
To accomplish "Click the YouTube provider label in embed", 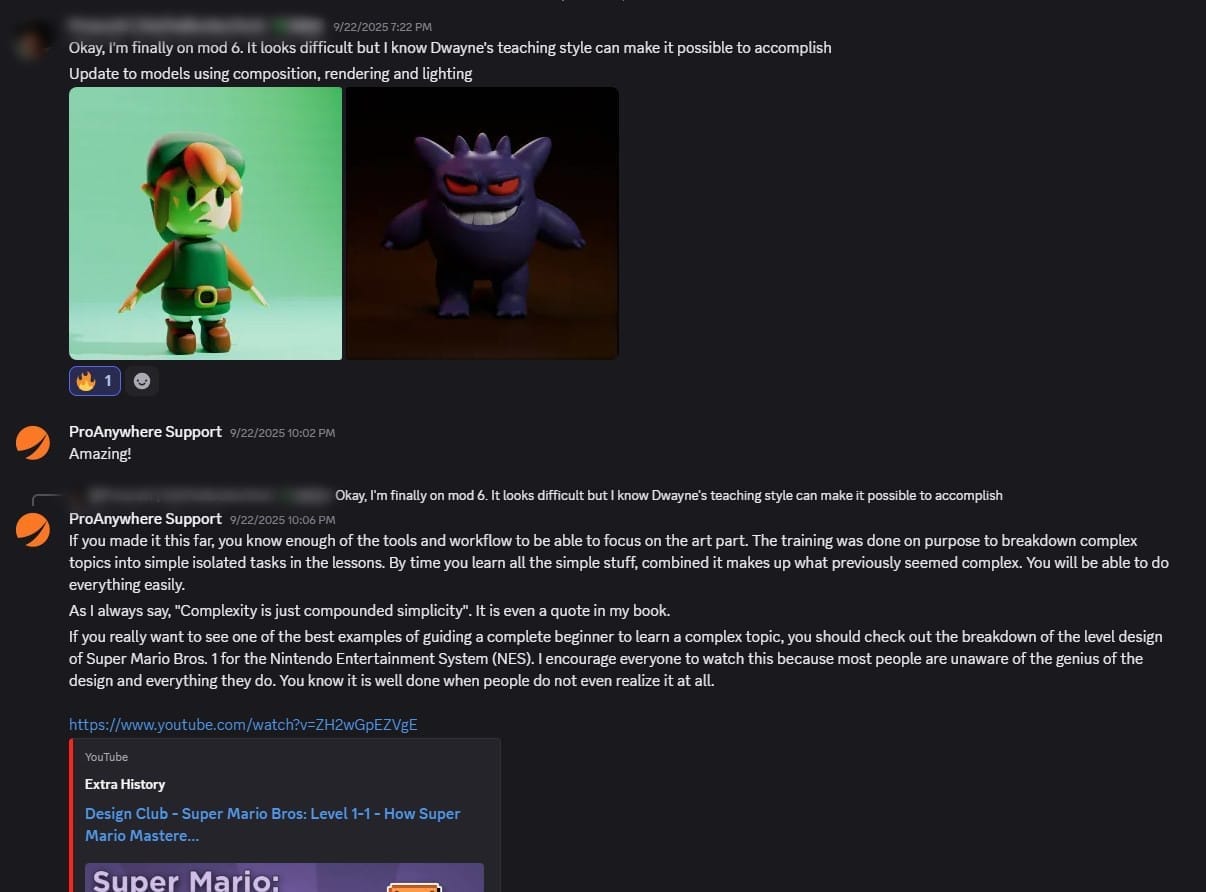I will (x=106, y=757).
